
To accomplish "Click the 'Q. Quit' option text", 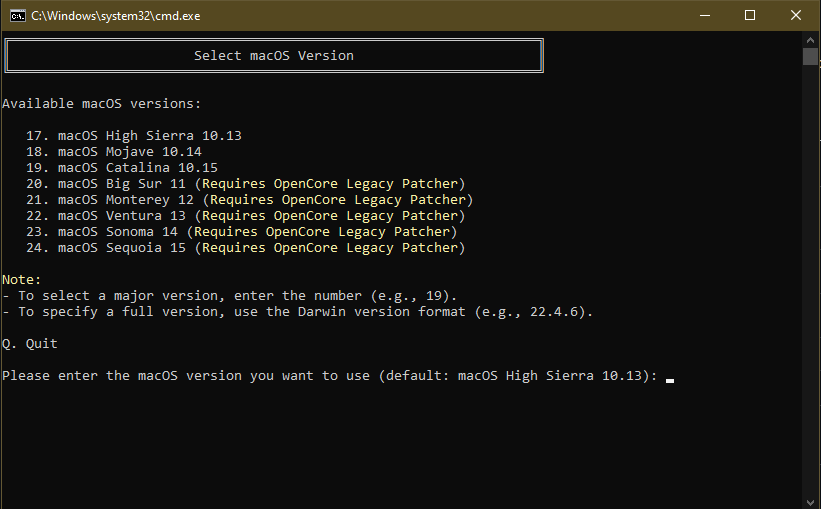I will (30, 344).
